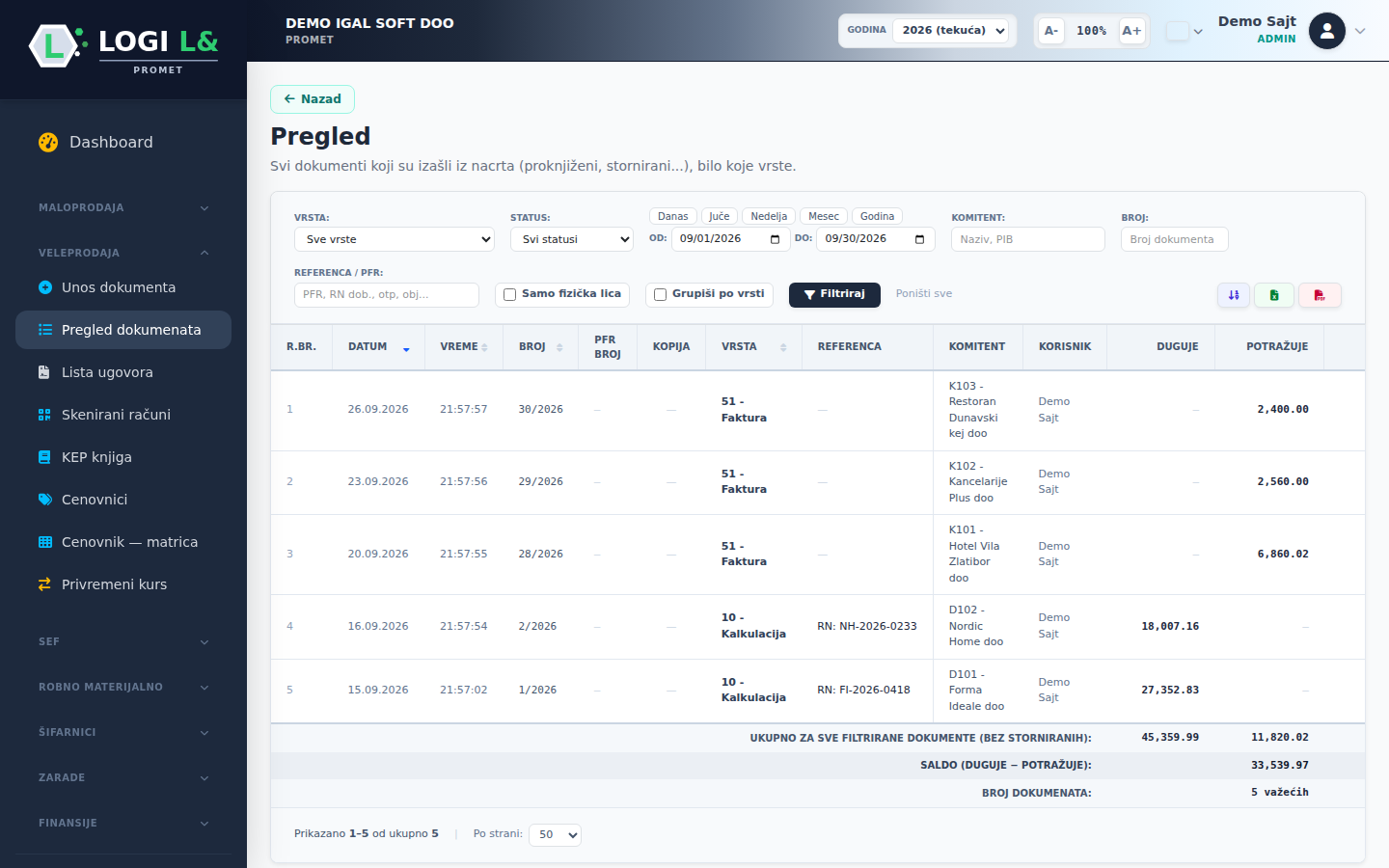Click the Cenovnik — matrica table icon
This screenshot has height=868, width=1389.
pyautogui.click(x=44, y=542)
